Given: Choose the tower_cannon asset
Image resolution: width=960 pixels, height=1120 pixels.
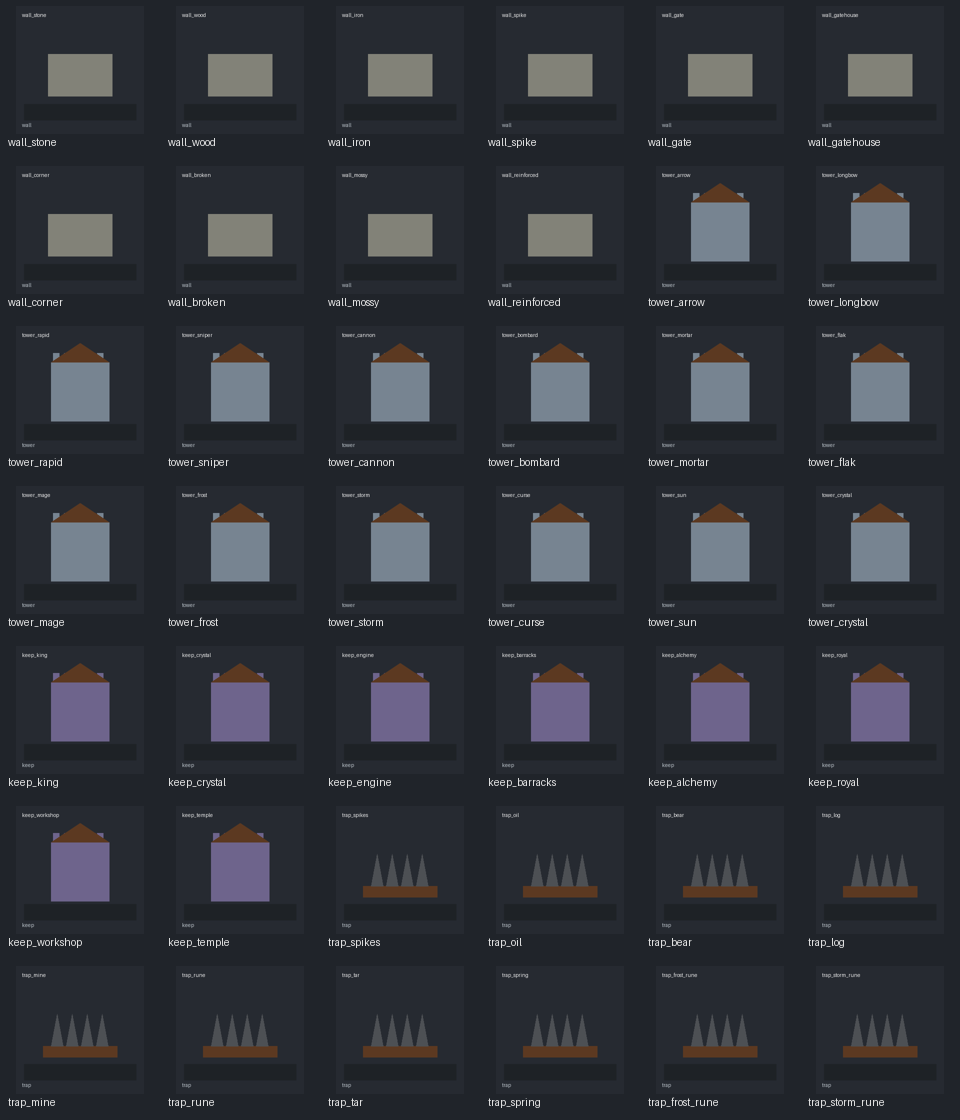Looking at the screenshot, I should 400,390.
